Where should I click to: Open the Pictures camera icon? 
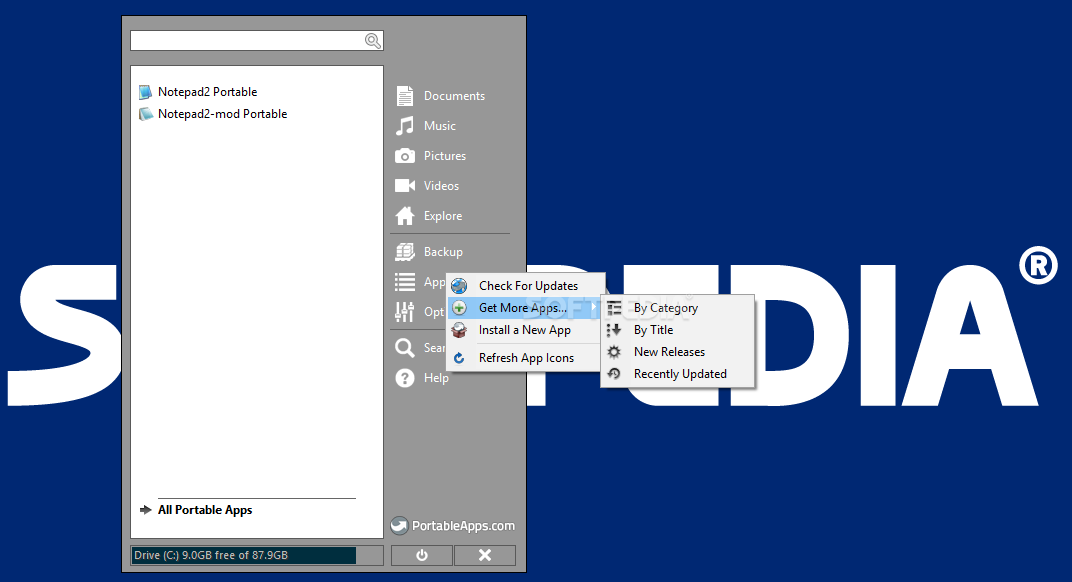pyautogui.click(x=405, y=156)
